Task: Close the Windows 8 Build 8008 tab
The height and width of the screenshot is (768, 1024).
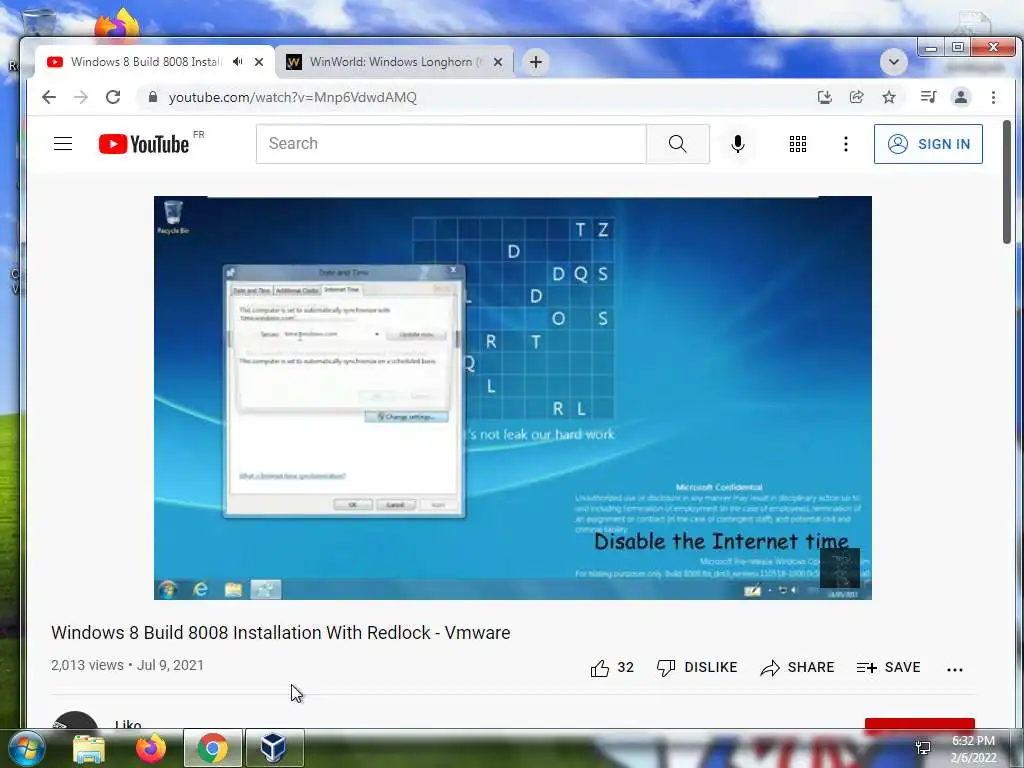Action: point(259,62)
